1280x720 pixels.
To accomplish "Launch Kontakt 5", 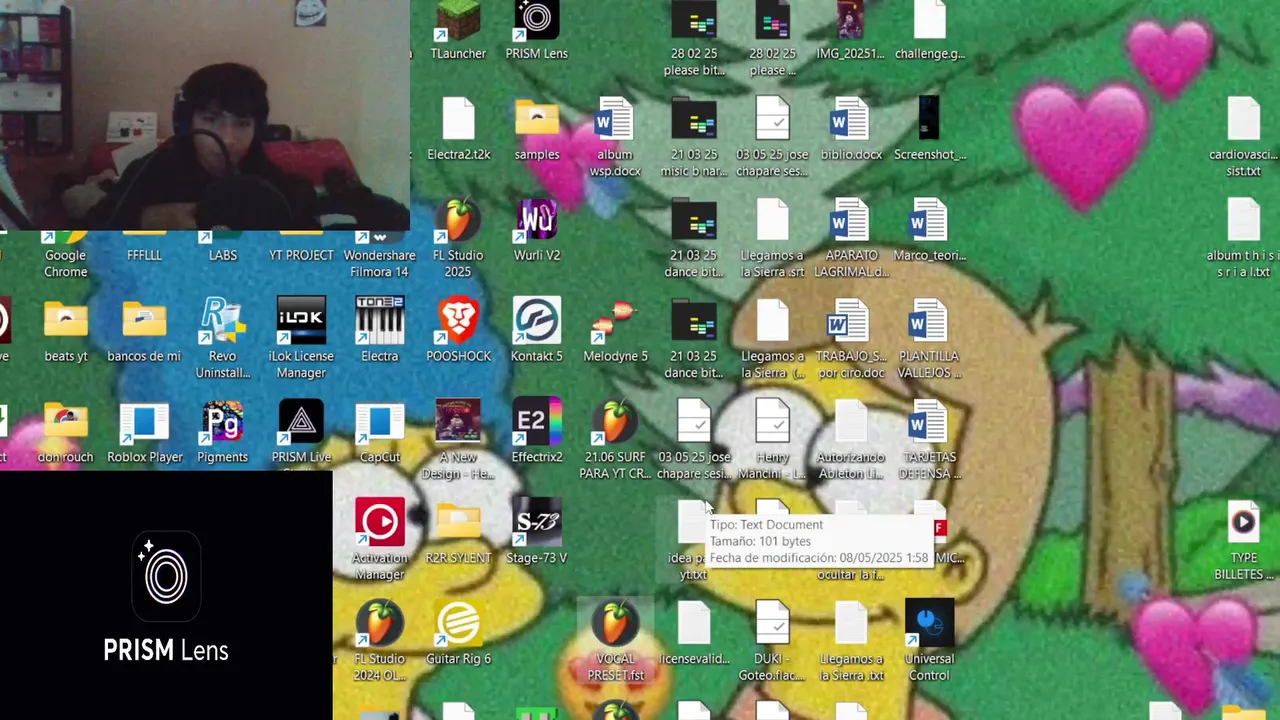I will [537, 331].
